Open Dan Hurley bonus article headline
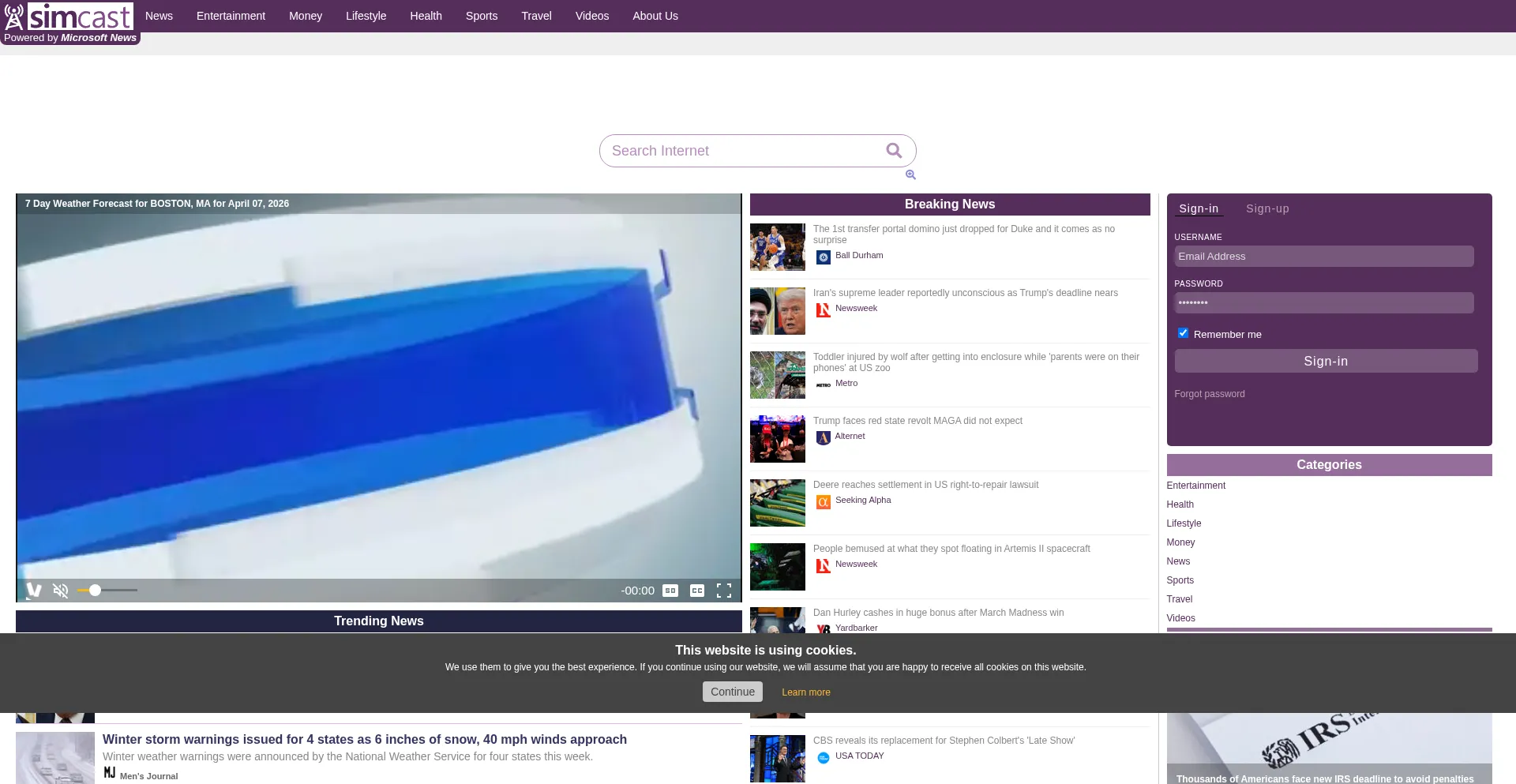1516x784 pixels. tap(938, 613)
